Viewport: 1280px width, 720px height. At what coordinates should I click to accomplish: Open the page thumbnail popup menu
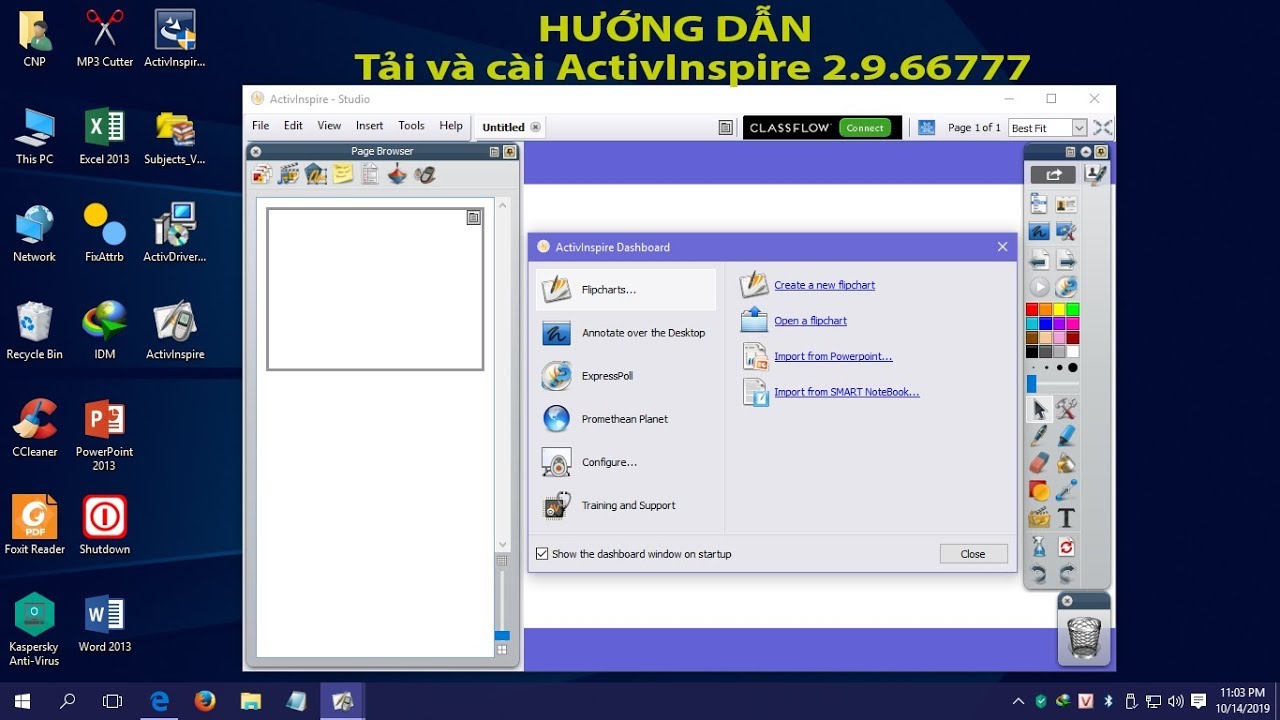[474, 217]
